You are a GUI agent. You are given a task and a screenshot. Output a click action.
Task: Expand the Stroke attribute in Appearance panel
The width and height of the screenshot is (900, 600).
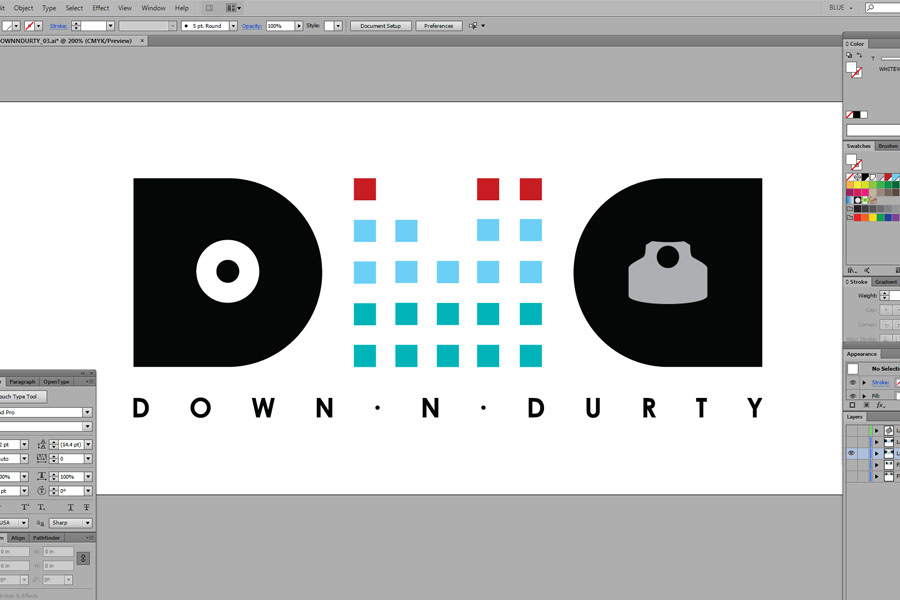pos(864,382)
